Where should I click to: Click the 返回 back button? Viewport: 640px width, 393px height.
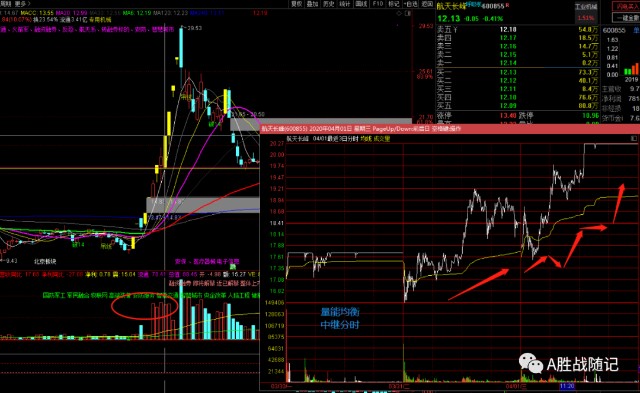[427, 4]
